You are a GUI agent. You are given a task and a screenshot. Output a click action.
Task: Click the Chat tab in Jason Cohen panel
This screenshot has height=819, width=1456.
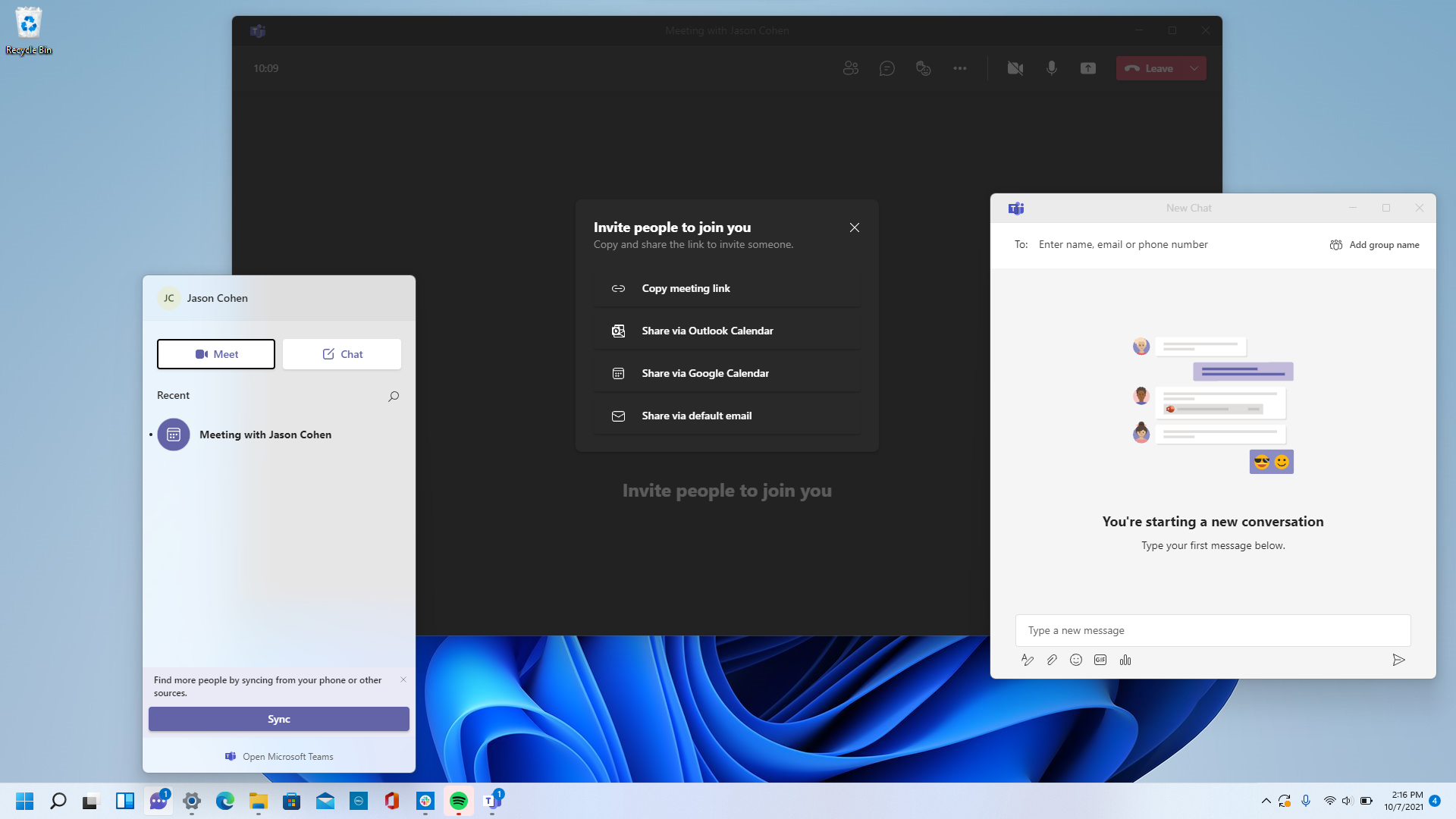pyautogui.click(x=341, y=353)
